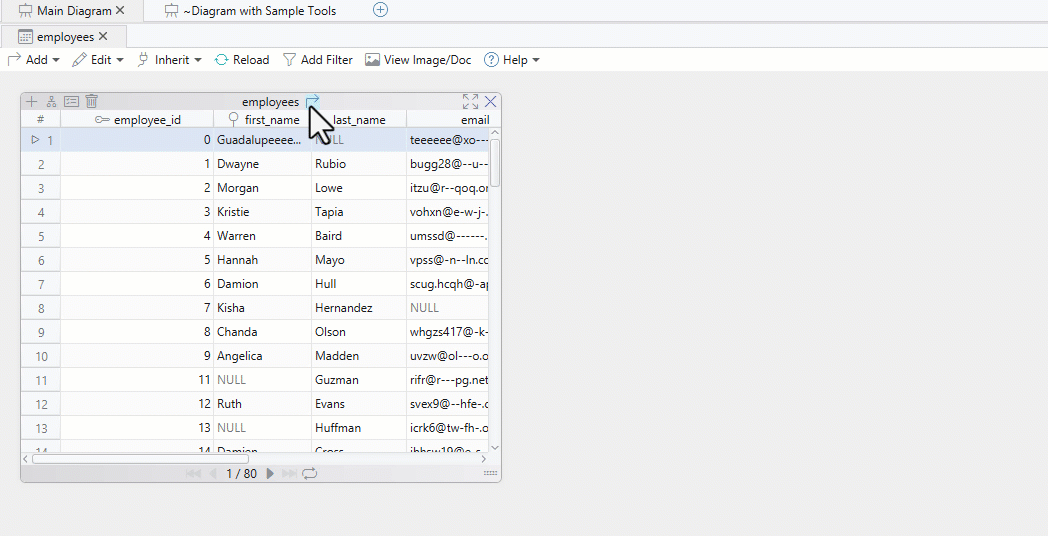
Task: Click the hierarchy structure icon in employees panel
Action: click(51, 102)
